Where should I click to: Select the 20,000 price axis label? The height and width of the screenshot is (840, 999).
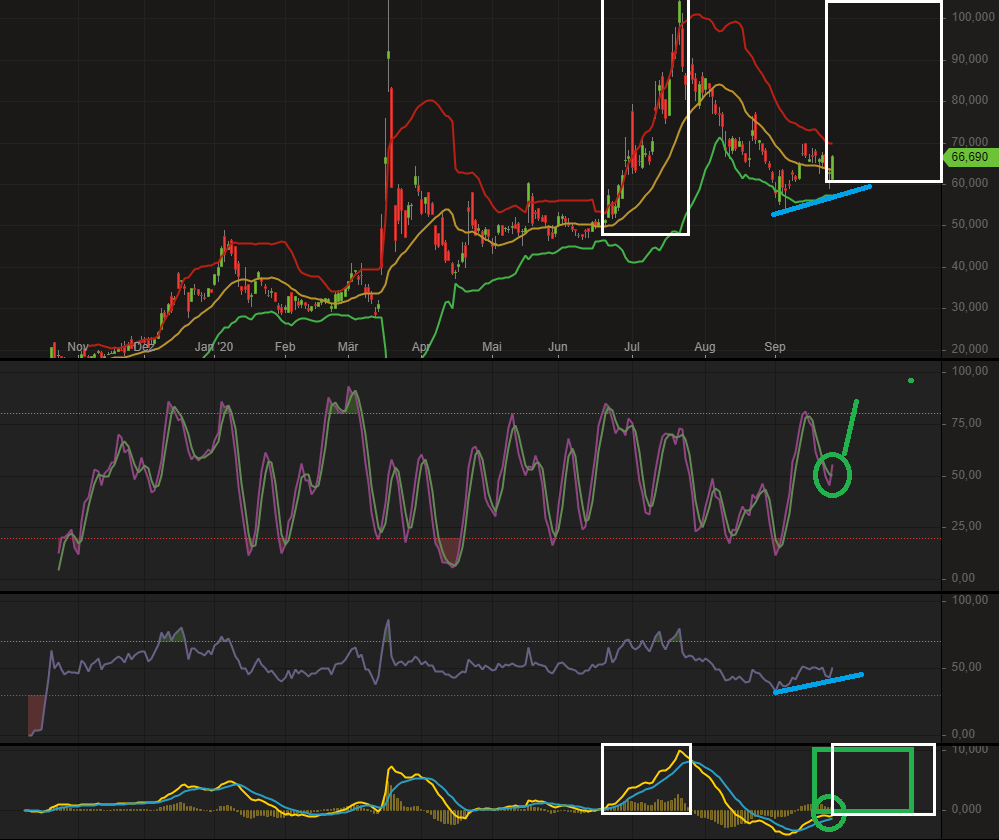970,349
